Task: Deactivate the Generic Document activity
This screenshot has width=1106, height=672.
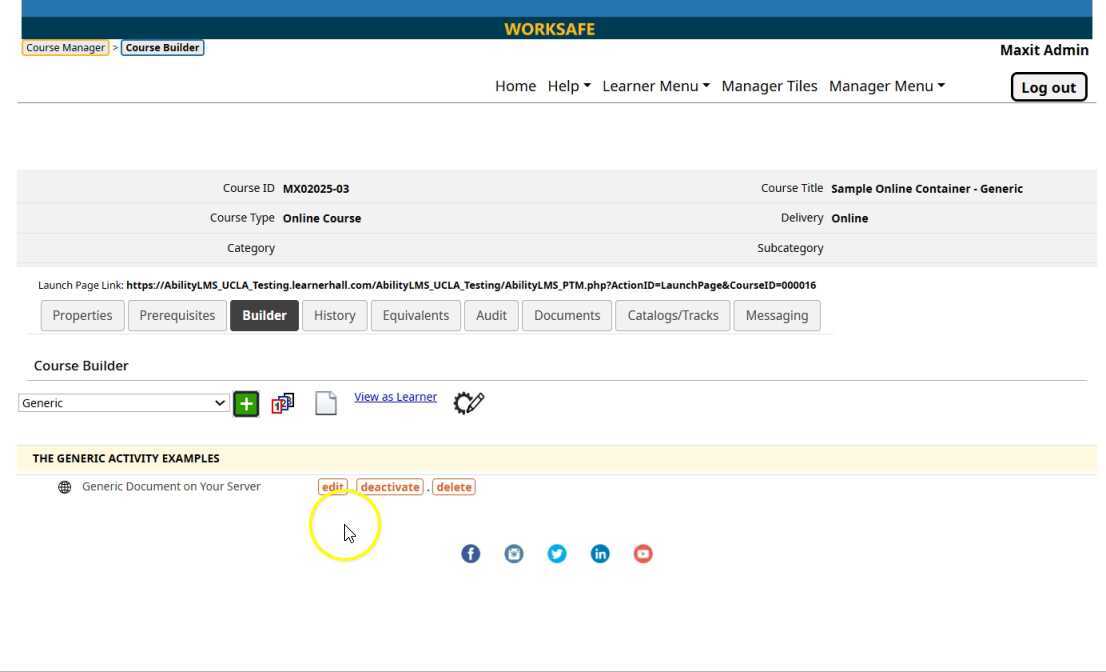Action: (x=390, y=487)
